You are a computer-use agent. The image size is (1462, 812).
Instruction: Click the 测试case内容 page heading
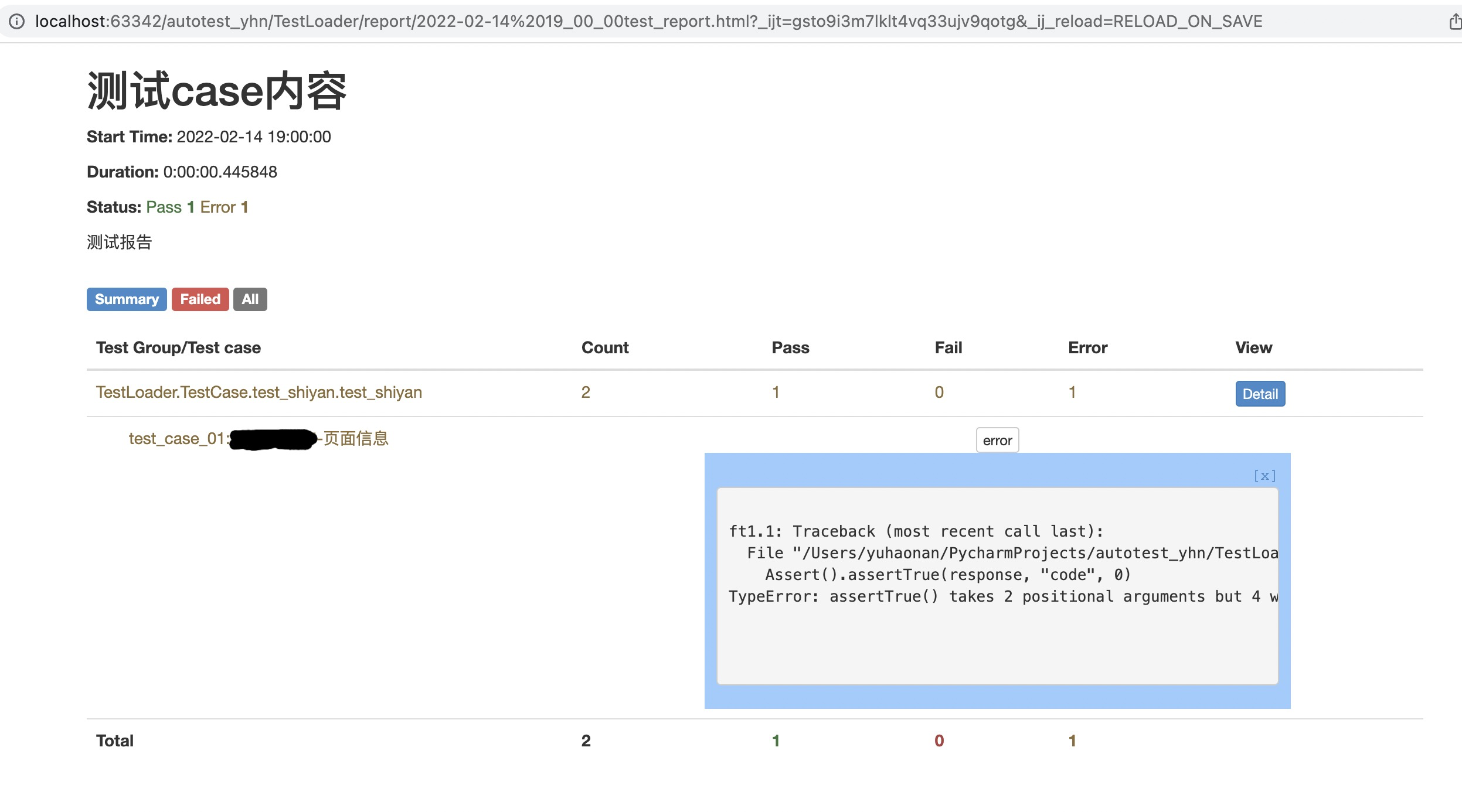217,91
